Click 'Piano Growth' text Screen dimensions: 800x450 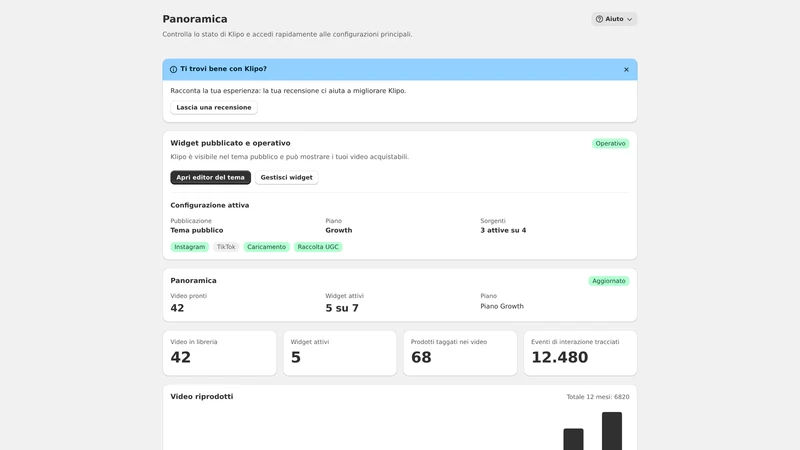pyautogui.click(x=502, y=307)
